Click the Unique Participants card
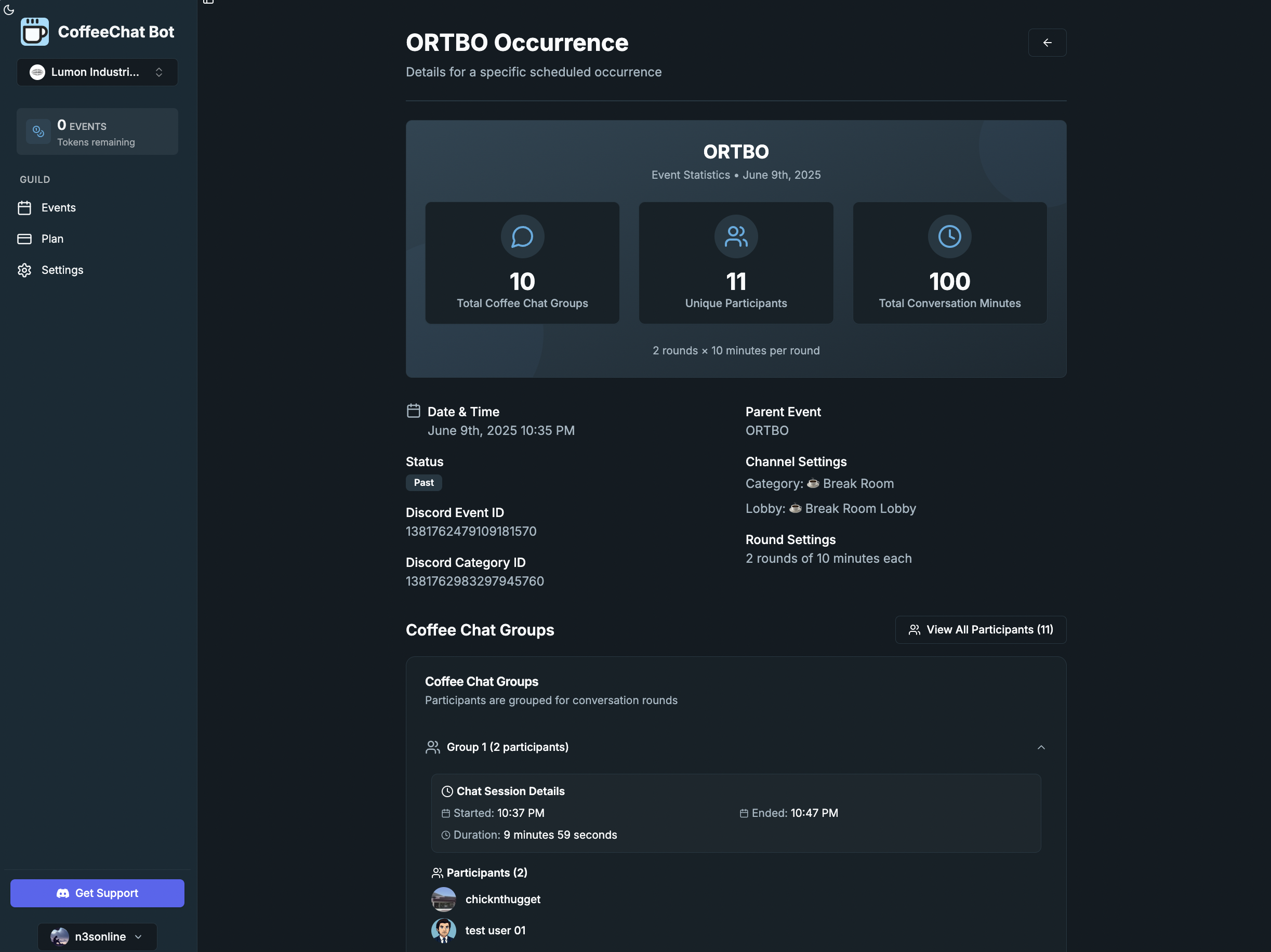 735,262
